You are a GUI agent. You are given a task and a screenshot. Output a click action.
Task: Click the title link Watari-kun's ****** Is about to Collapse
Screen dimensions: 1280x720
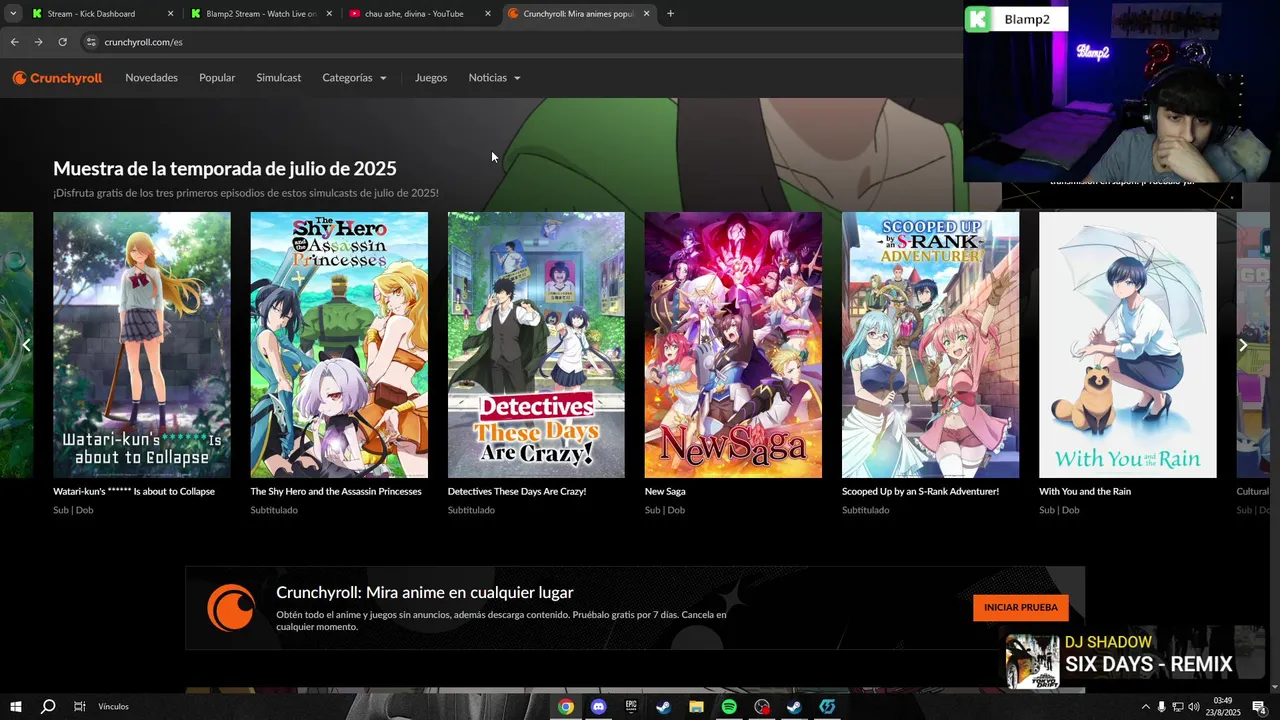click(x=134, y=492)
